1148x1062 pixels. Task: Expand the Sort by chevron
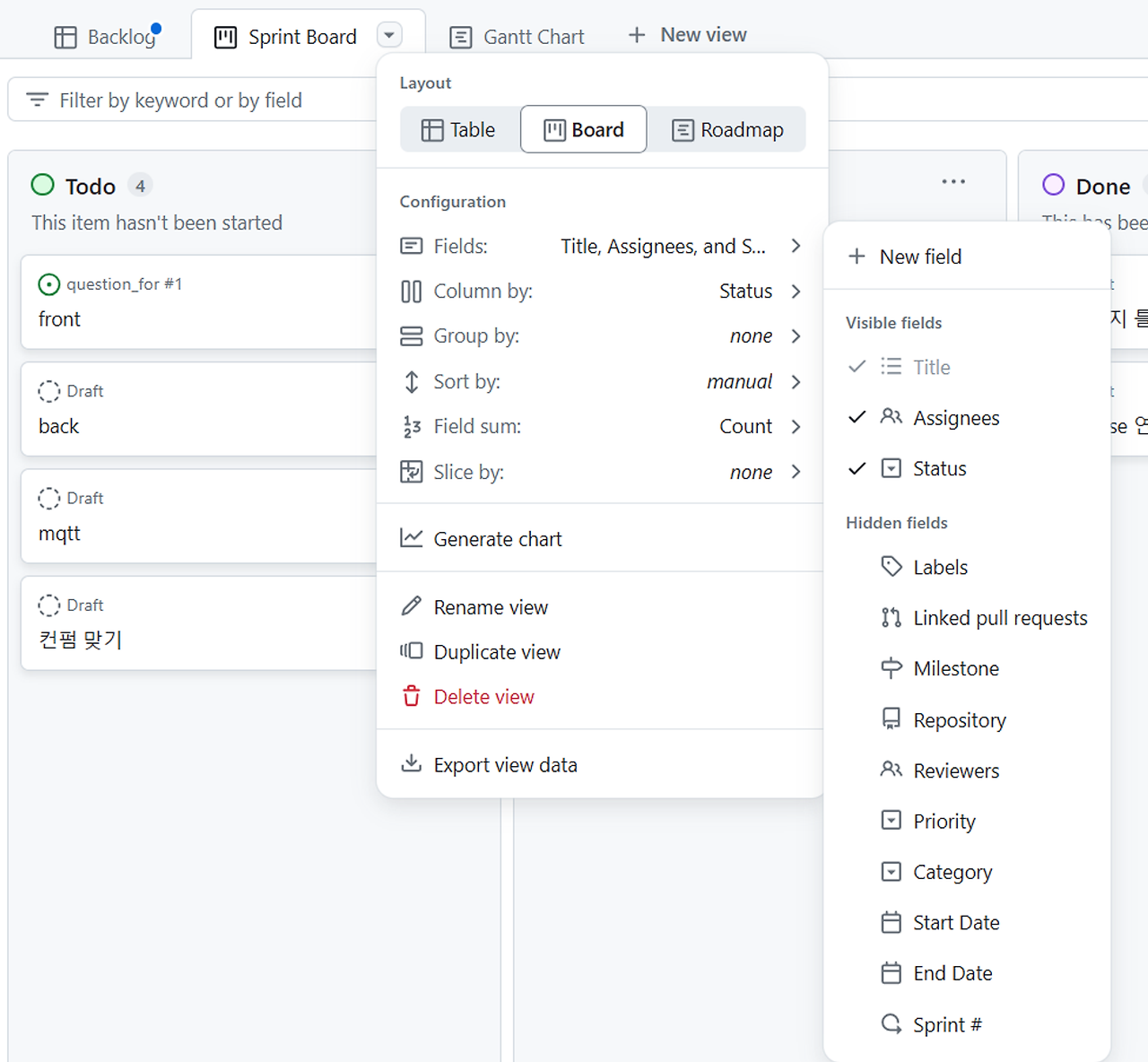click(796, 382)
